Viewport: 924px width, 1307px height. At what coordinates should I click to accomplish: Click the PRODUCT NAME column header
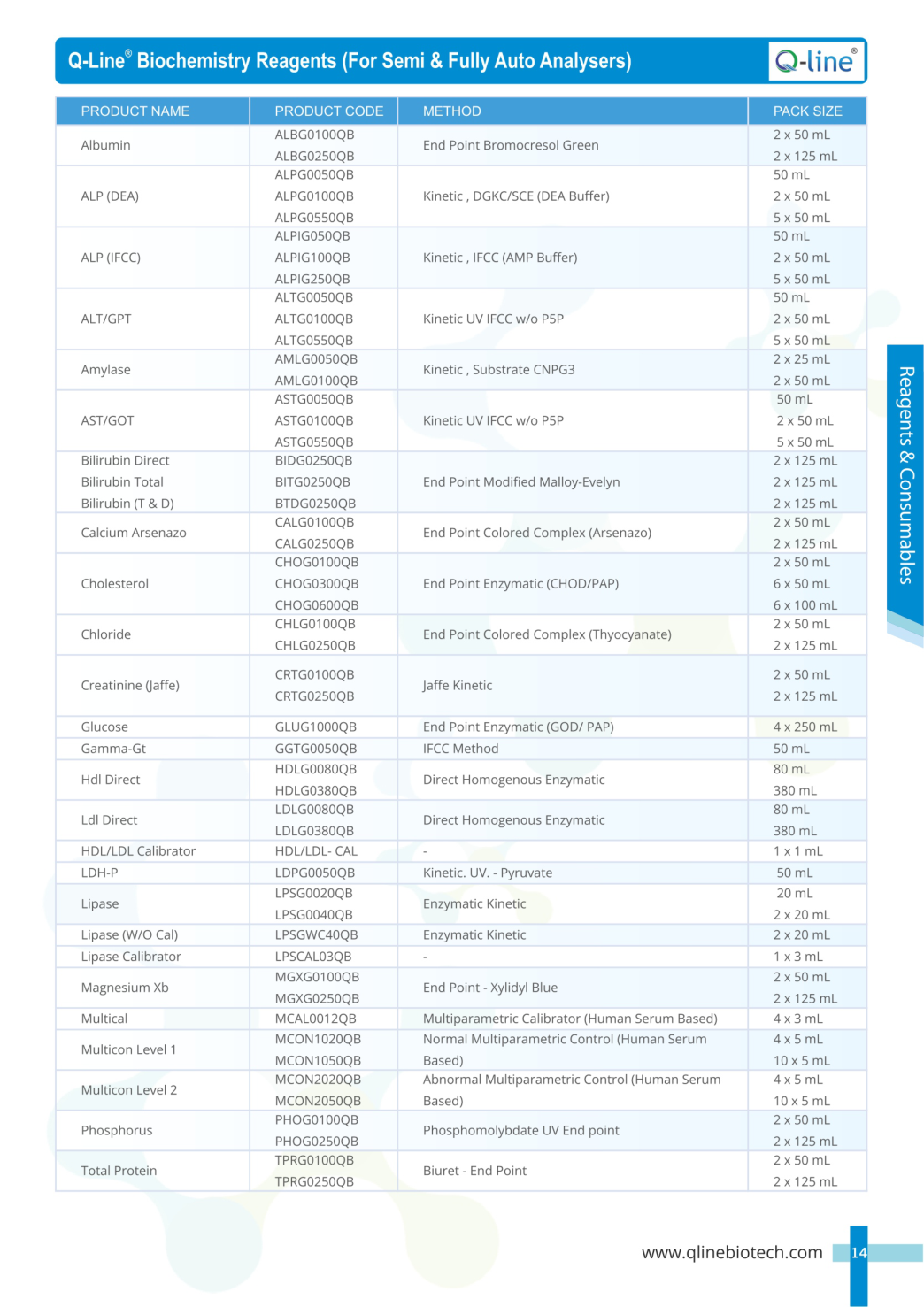pos(135,111)
